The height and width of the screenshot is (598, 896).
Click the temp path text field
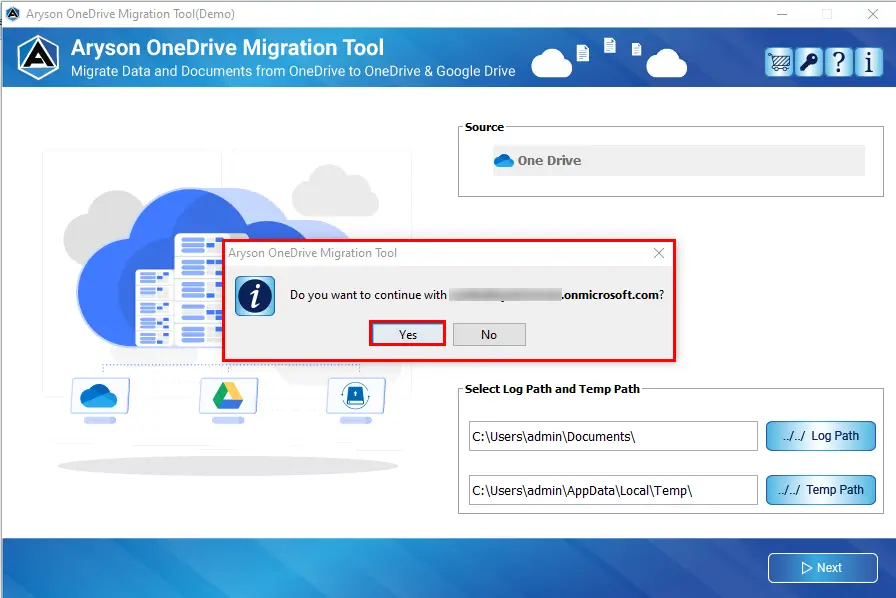pyautogui.click(x=613, y=490)
